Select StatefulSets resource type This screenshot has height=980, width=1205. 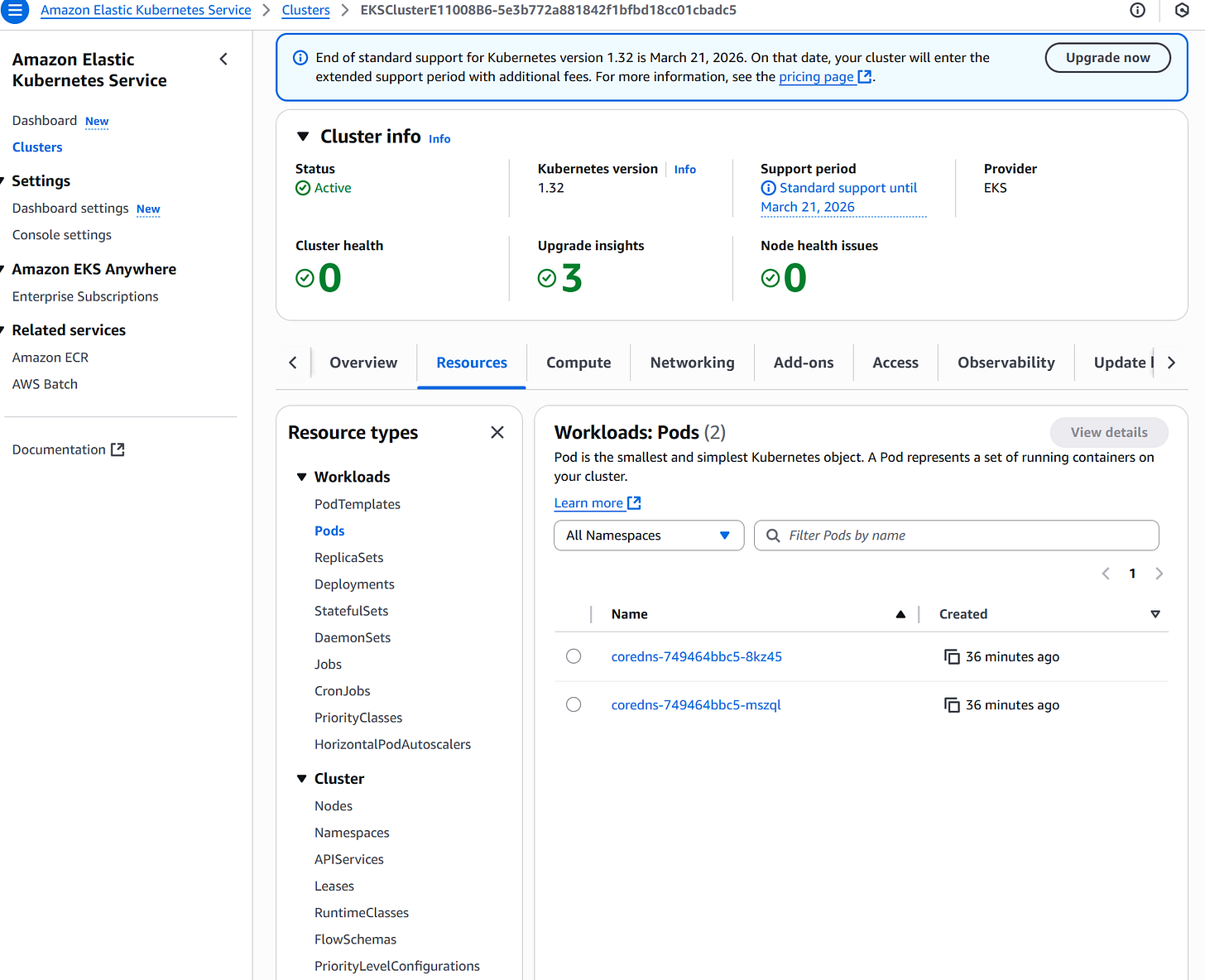point(351,611)
